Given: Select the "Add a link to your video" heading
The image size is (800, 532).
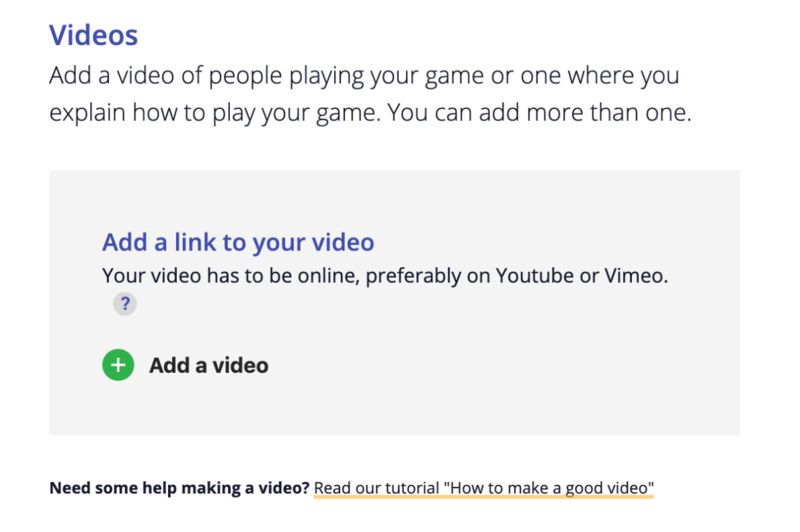Looking at the screenshot, I should coord(238,242).
